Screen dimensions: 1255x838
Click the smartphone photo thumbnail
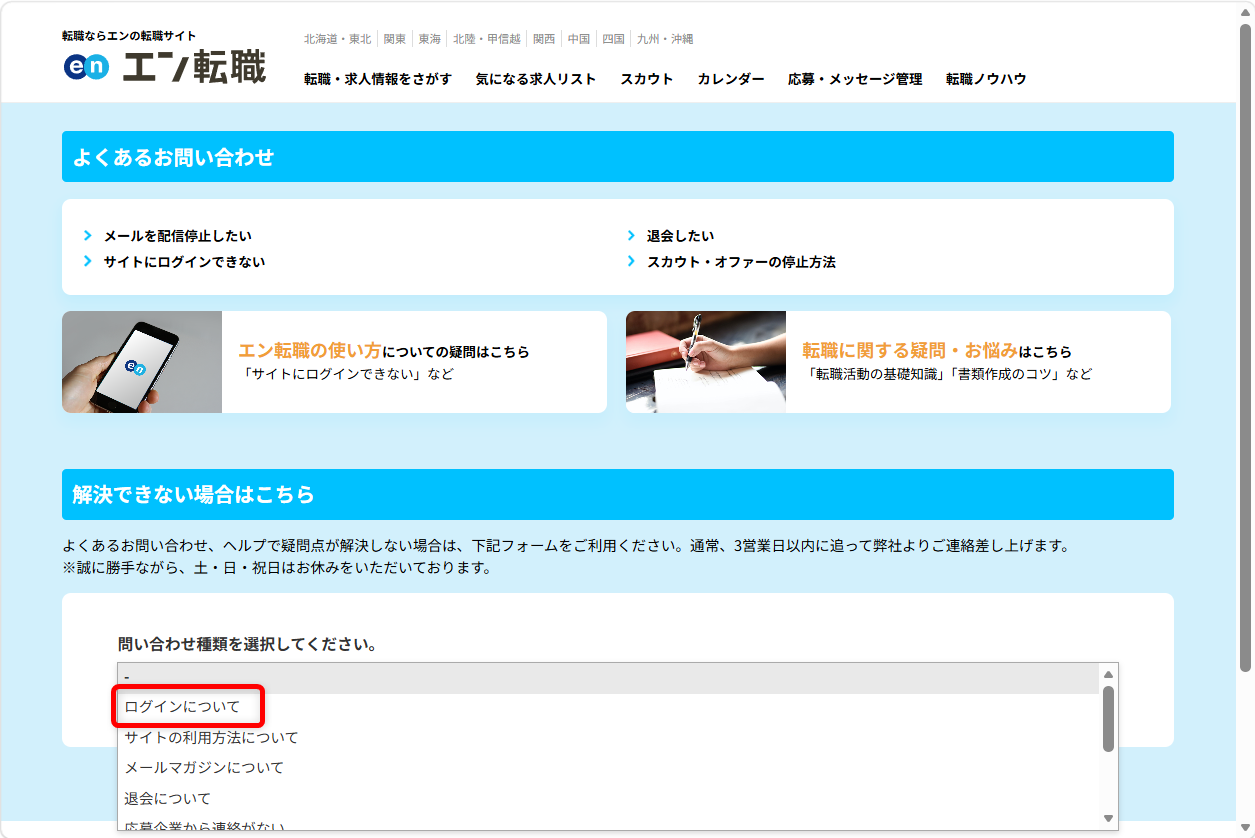click(x=142, y=362)
